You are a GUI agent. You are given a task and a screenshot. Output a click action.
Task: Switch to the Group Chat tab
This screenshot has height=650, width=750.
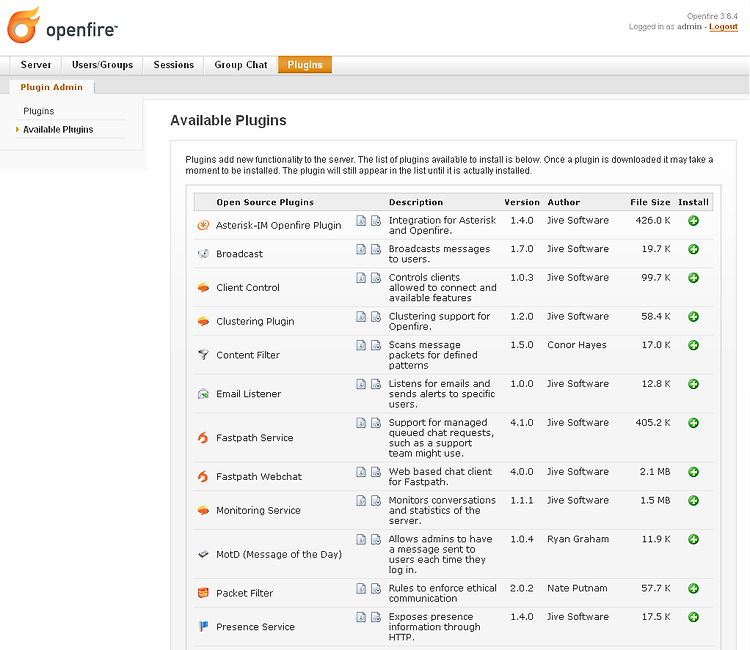click(241, 65)
